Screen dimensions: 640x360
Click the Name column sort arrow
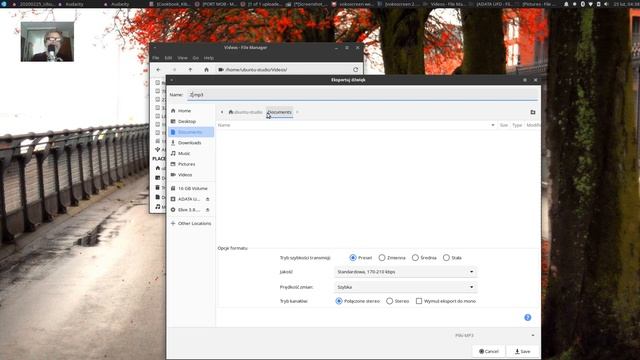(493, 125)
